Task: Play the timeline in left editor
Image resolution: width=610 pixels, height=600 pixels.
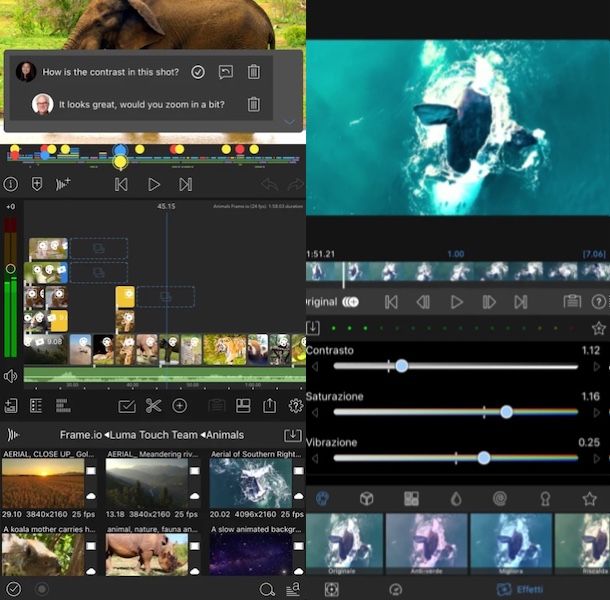Action: coord(154,184)
